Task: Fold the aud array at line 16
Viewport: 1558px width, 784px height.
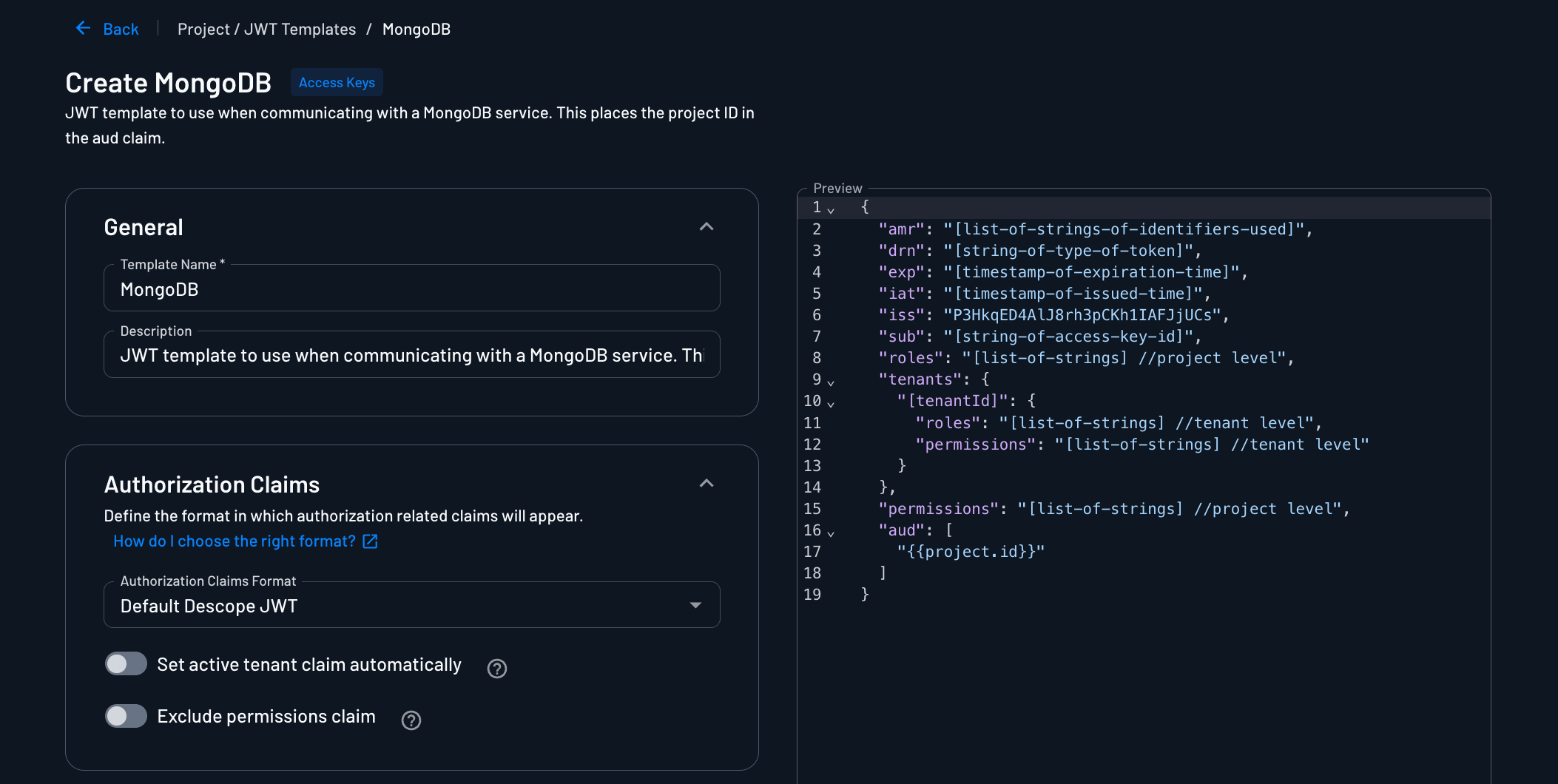Action: pyautogui.click(x=831, y=533)
